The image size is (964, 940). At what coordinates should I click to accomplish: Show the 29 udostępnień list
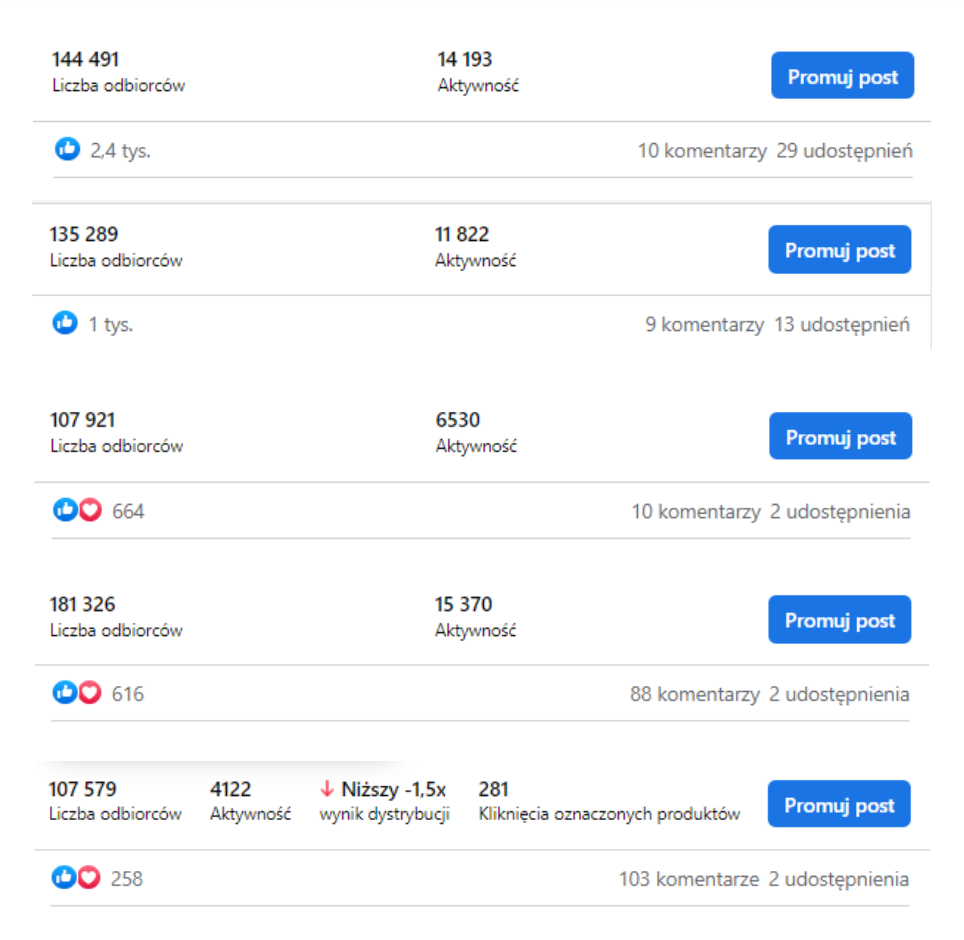pos(844,151)
